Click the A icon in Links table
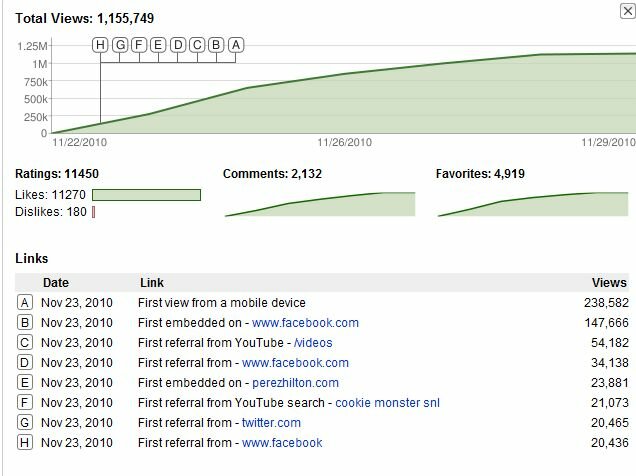636x476 pixels. click(25, 302)
